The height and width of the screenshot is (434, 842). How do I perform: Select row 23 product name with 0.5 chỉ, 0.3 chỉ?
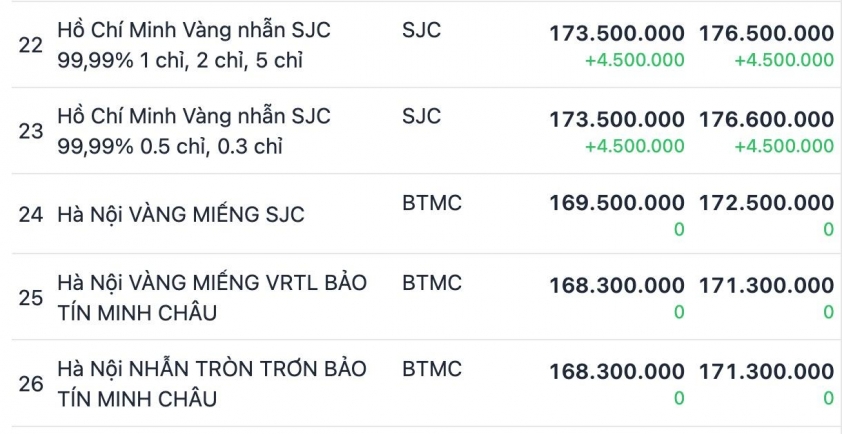(194, 131)
